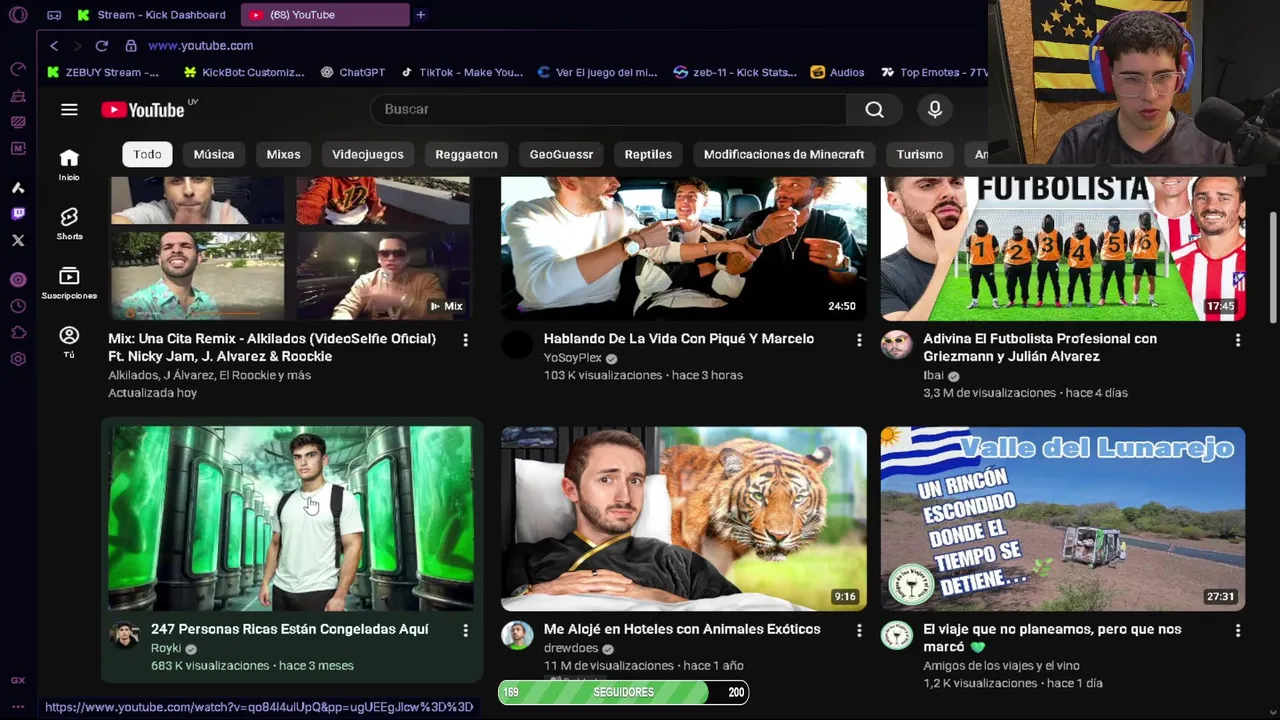
Task: Open browser History clock icon in sidebar
Action: point(18,306)
